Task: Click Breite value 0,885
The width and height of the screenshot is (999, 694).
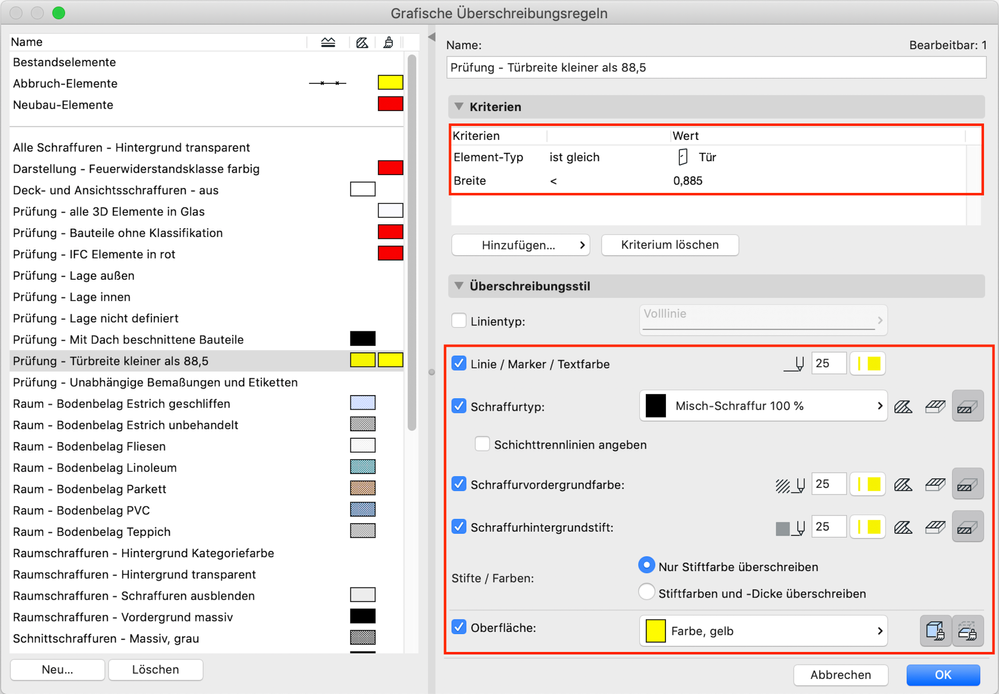Action: [x=687, y=181]
